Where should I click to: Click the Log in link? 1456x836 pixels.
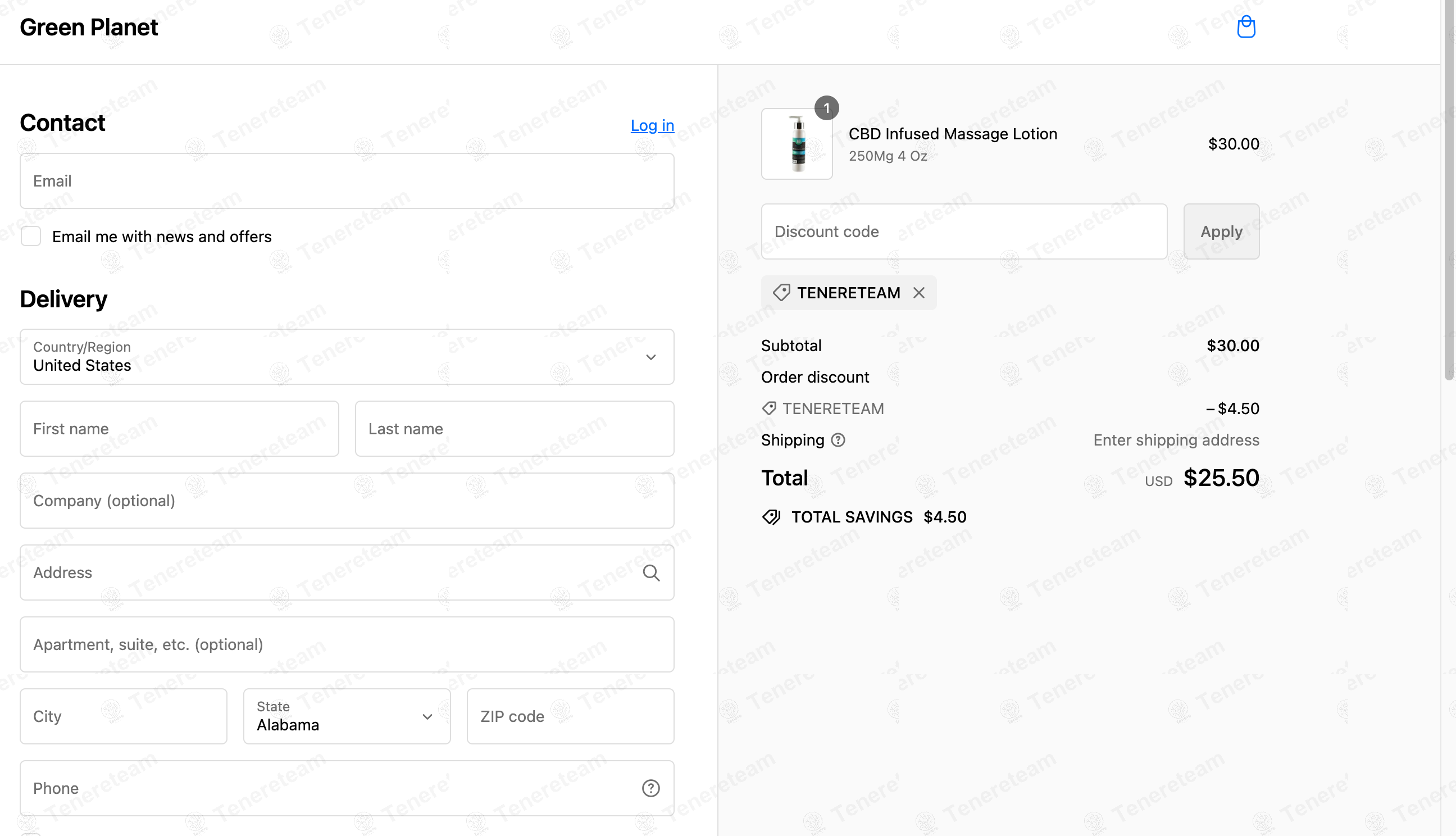click(652, 125)
